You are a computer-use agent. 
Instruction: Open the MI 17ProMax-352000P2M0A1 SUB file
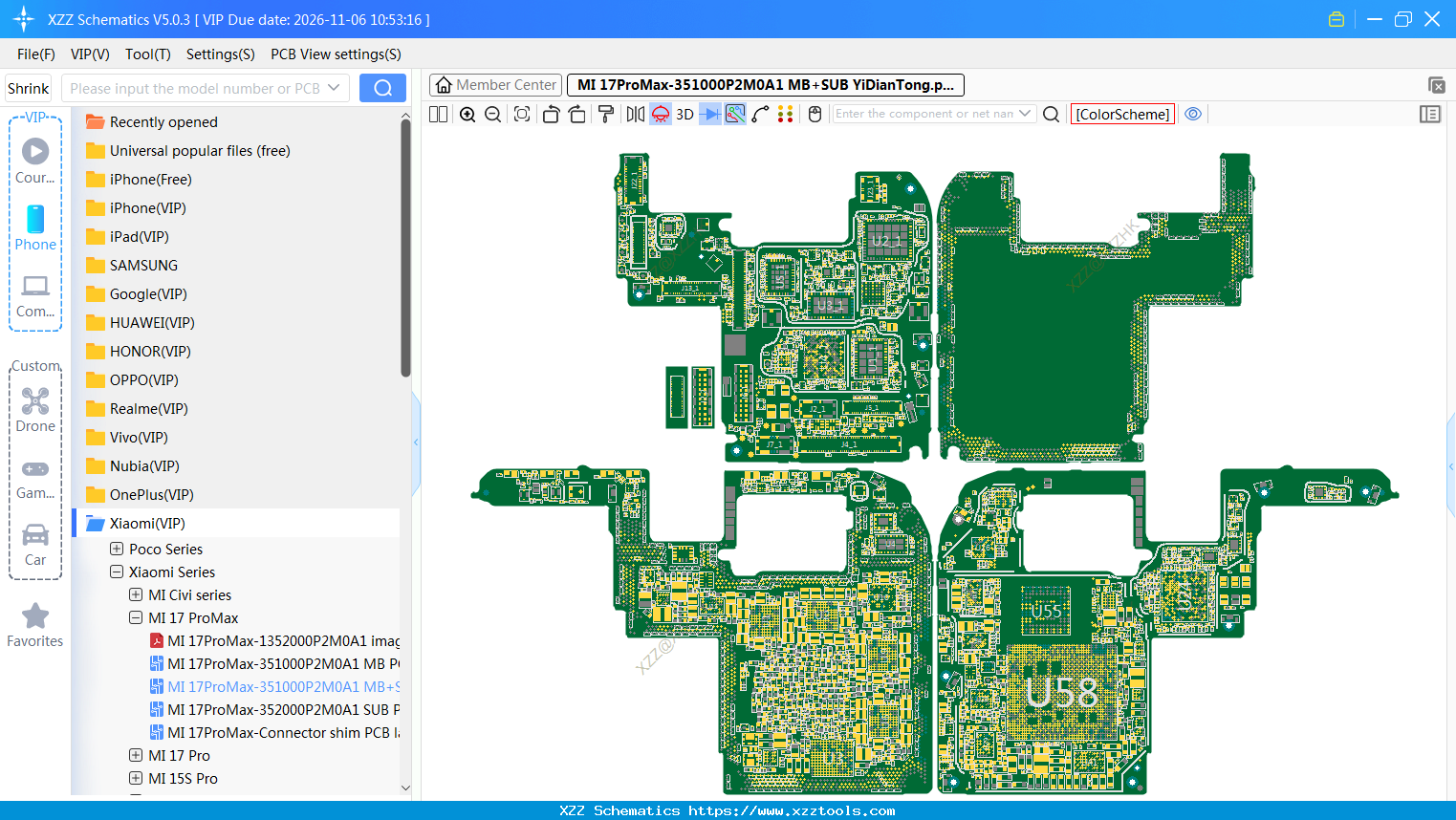(275, 709)
